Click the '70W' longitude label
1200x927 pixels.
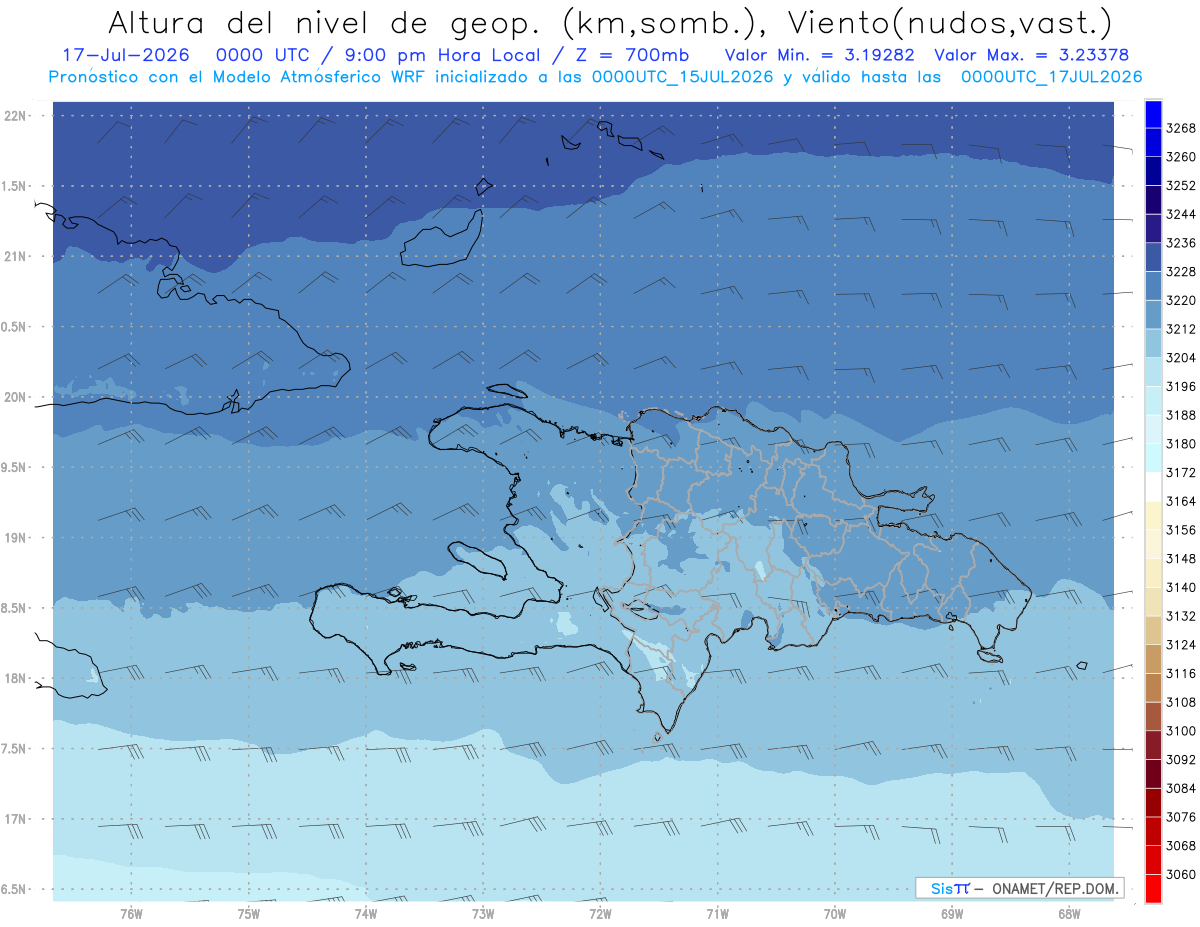(835, 913)
